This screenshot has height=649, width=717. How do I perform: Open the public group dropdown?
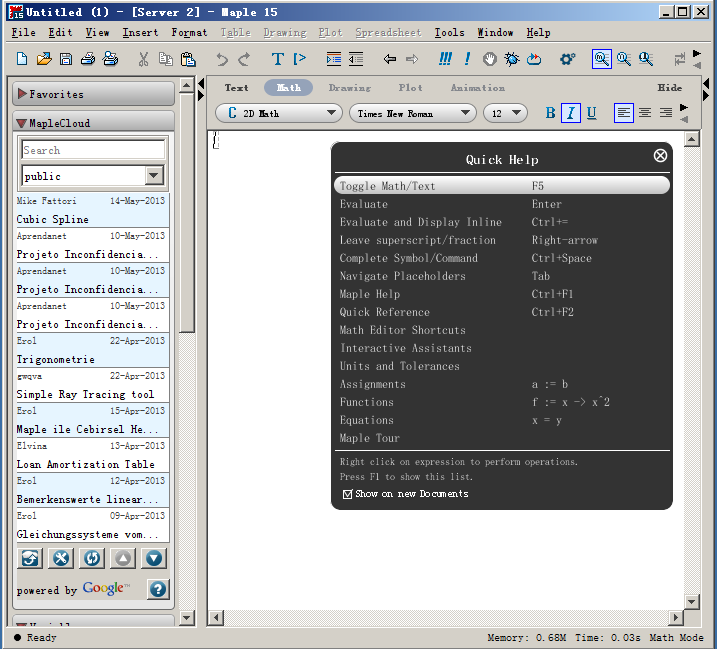[x=93, y=176]
